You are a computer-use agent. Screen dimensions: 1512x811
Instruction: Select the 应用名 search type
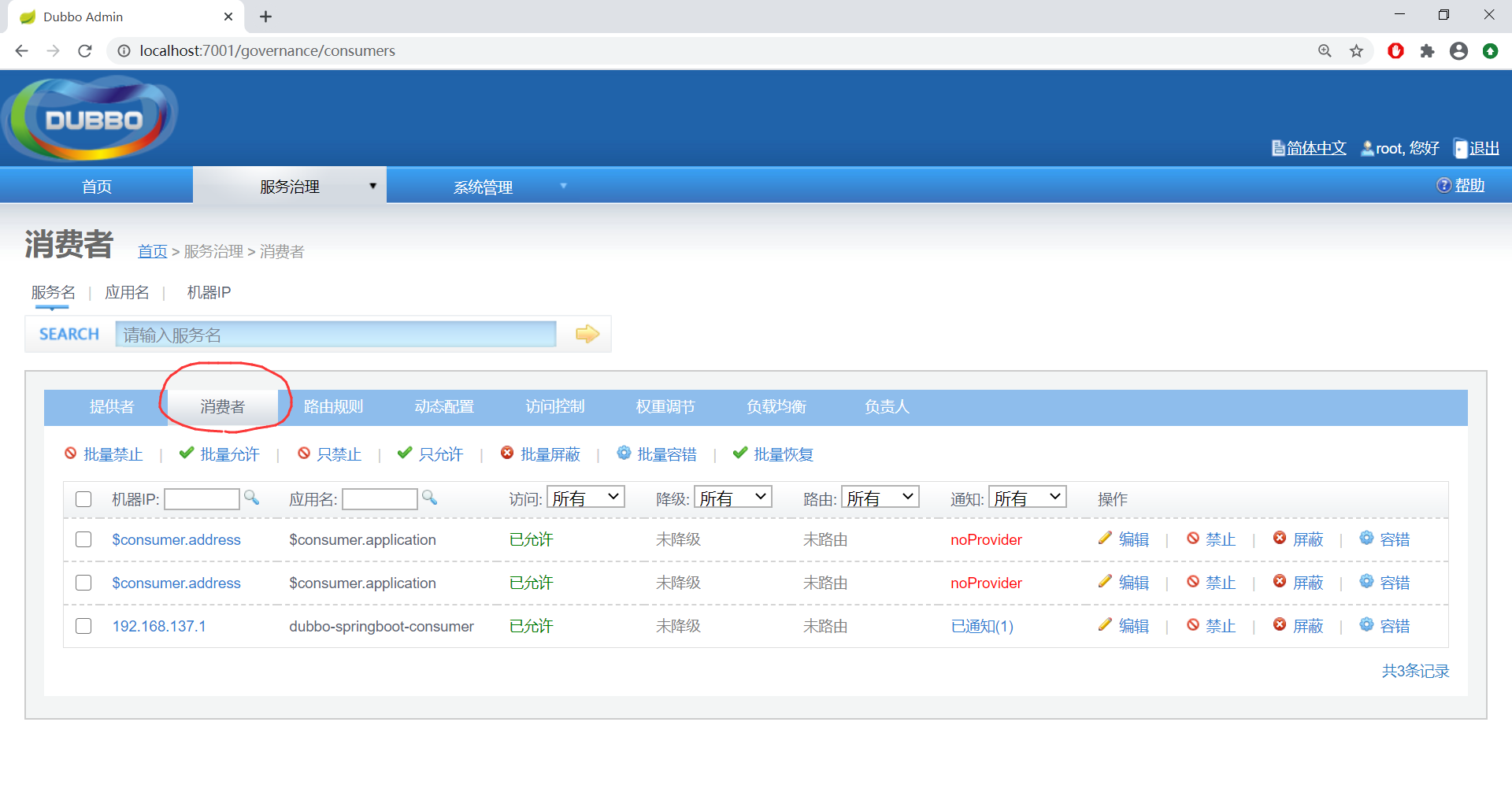127,292
